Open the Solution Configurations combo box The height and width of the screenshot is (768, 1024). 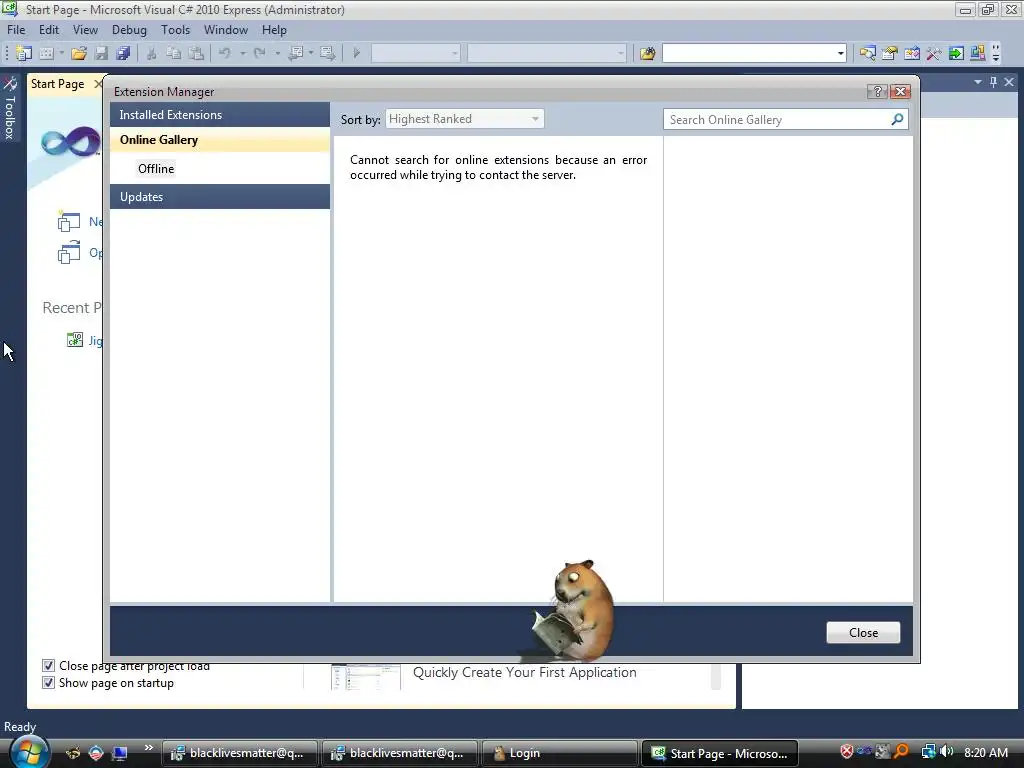point(416,53)
